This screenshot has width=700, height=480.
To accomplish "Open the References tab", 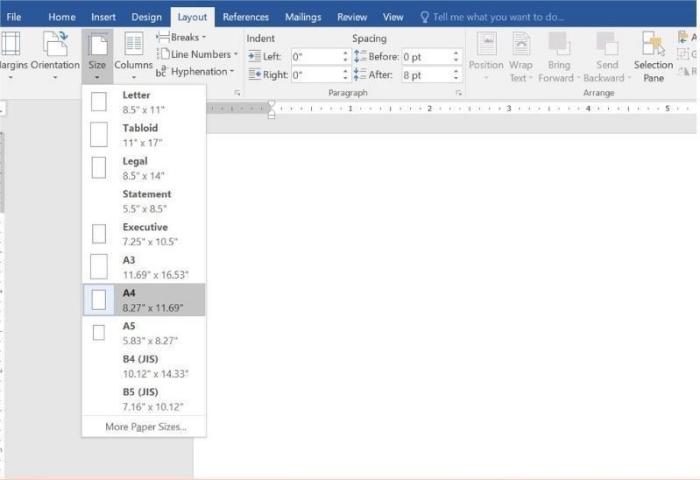I will coord(245,17).
